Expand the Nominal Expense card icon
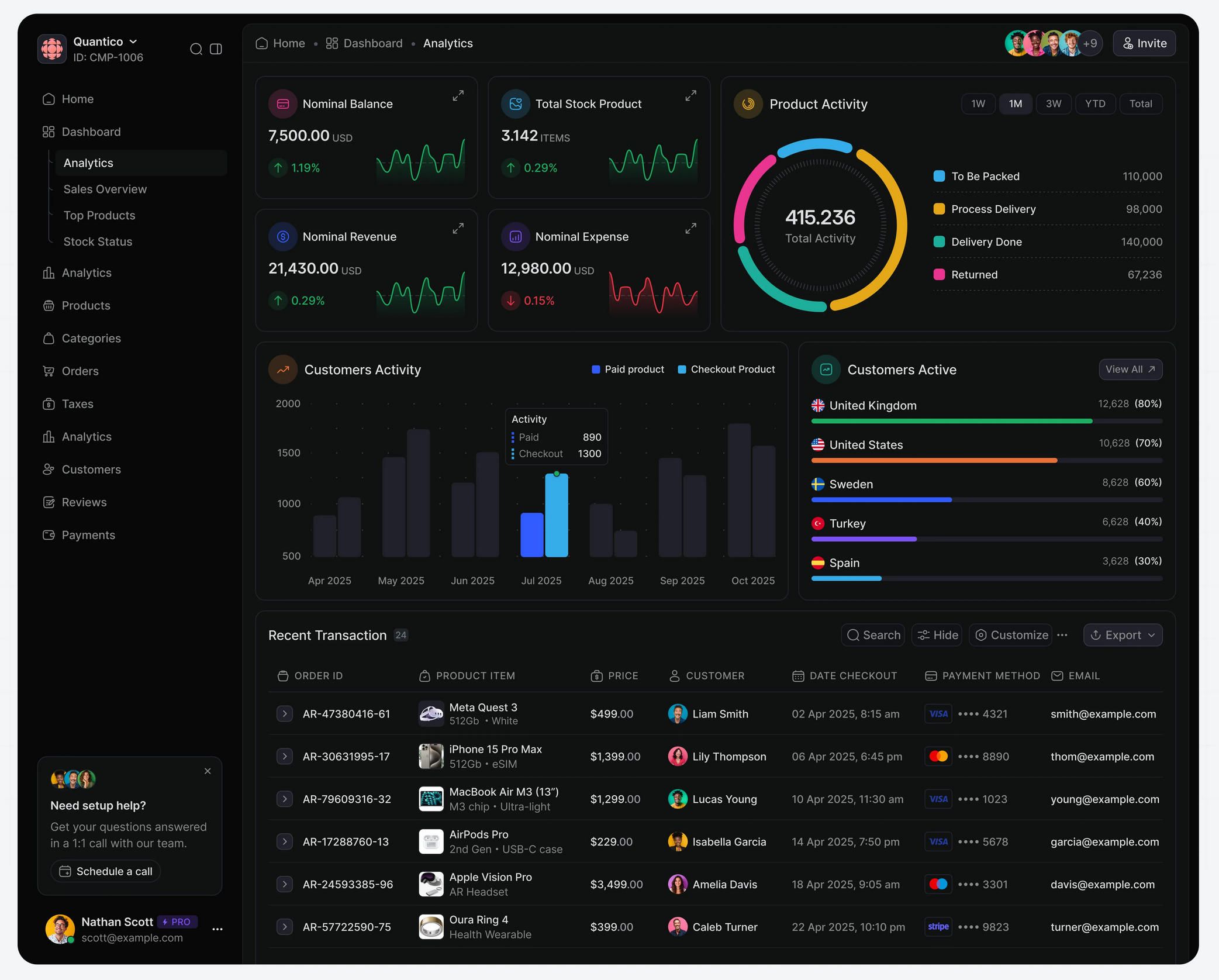 click(x=690, y=229)
